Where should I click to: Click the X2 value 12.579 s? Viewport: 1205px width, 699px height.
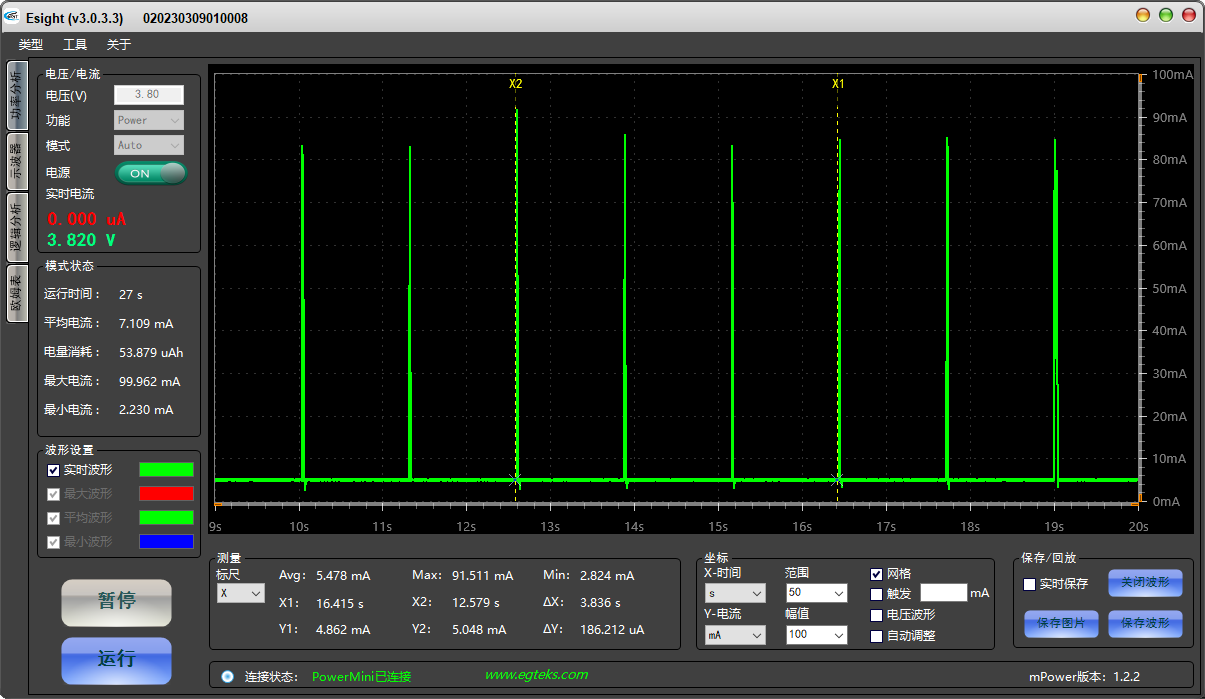click(x=478, y=603)
